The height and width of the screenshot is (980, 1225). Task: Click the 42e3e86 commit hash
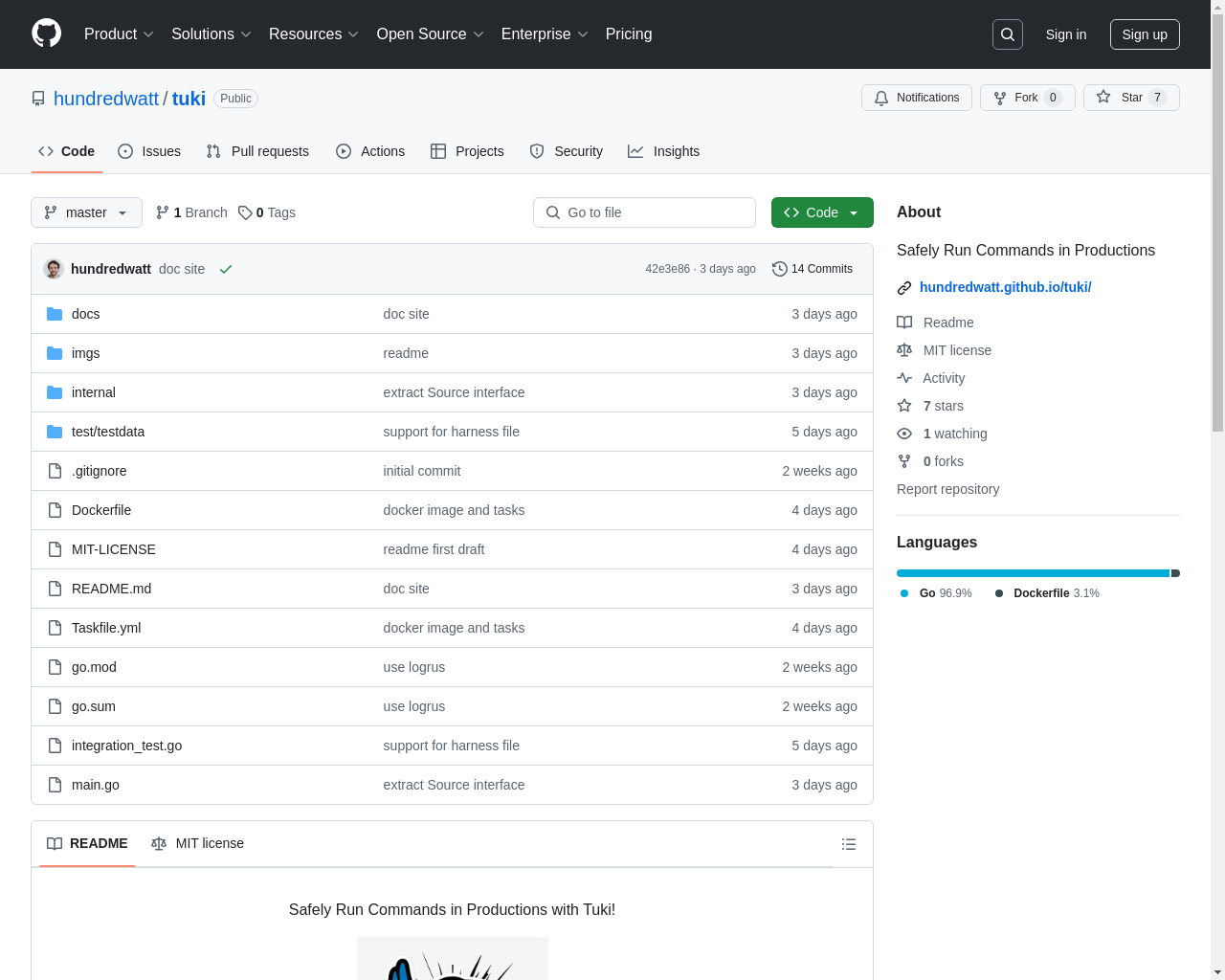(667, 269)
